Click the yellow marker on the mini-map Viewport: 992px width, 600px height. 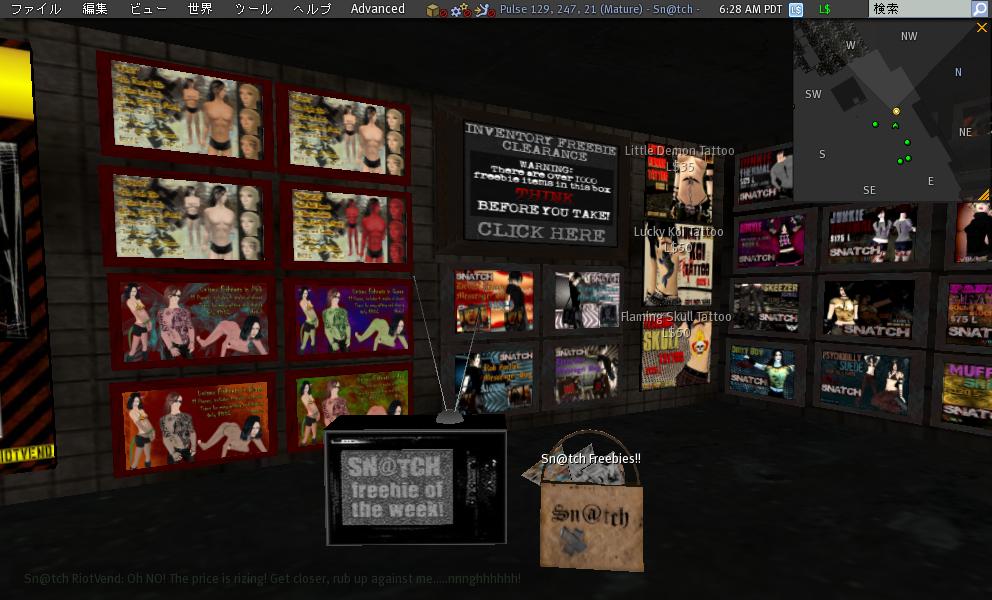tap(896, 111)
